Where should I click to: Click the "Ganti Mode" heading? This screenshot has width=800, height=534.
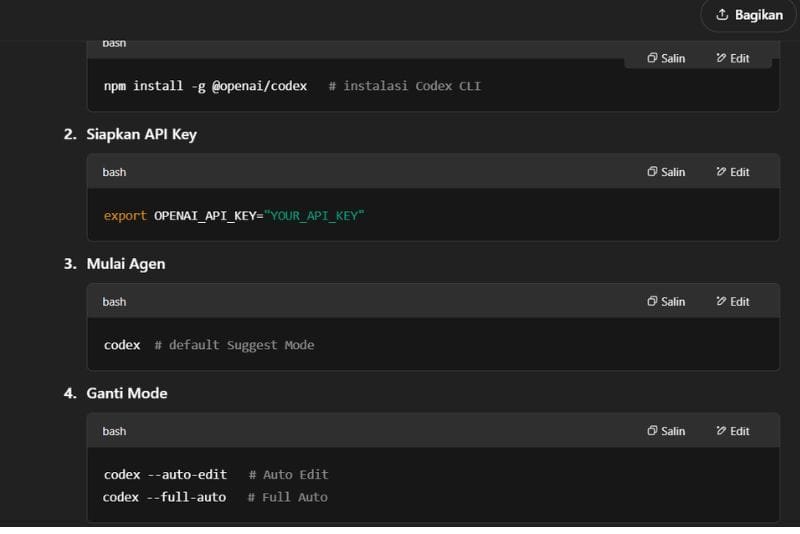tap(127, 394)
